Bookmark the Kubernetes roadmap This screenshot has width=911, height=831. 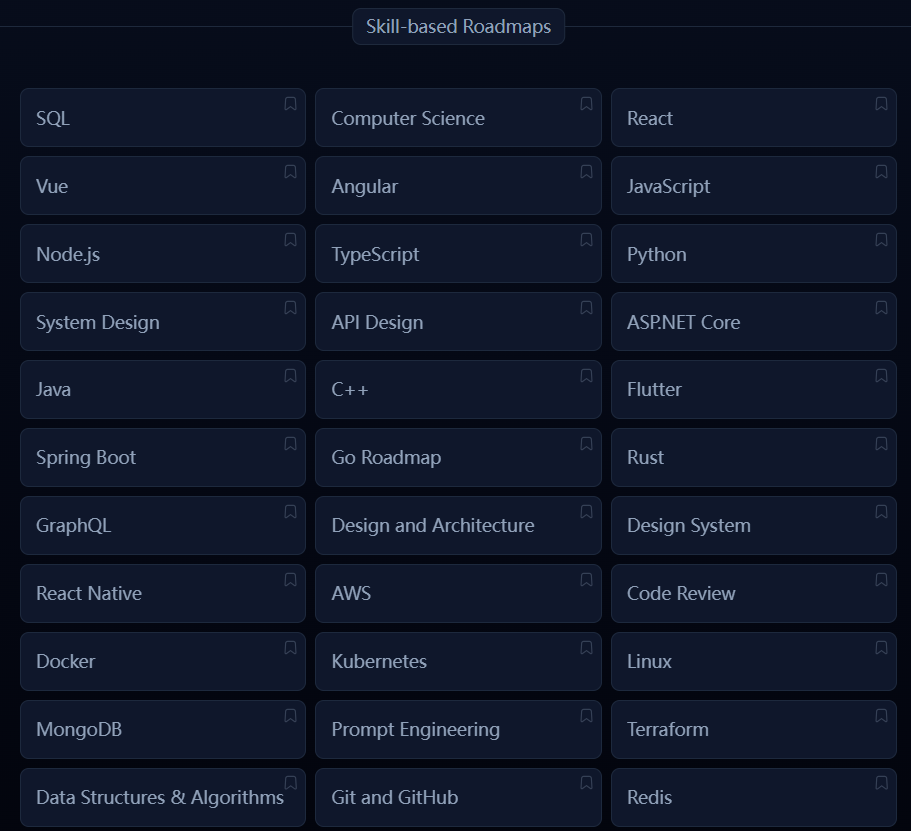(586, 647)
